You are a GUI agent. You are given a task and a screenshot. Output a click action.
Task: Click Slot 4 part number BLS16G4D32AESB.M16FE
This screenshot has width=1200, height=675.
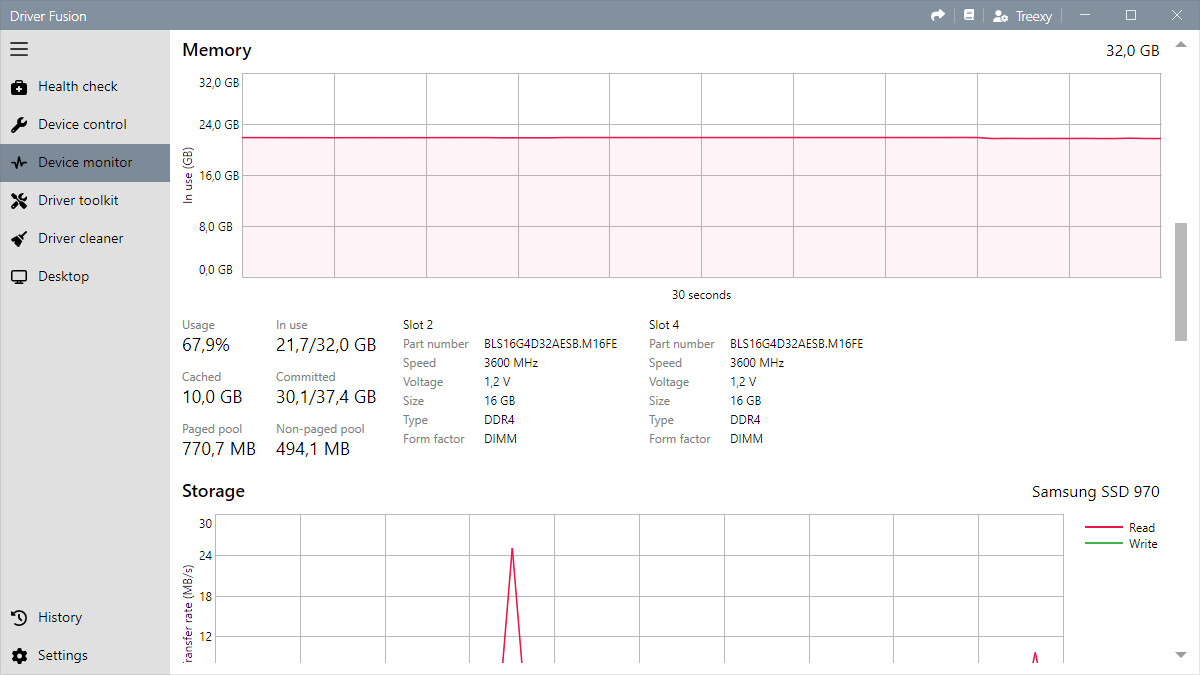coord(797,344)
